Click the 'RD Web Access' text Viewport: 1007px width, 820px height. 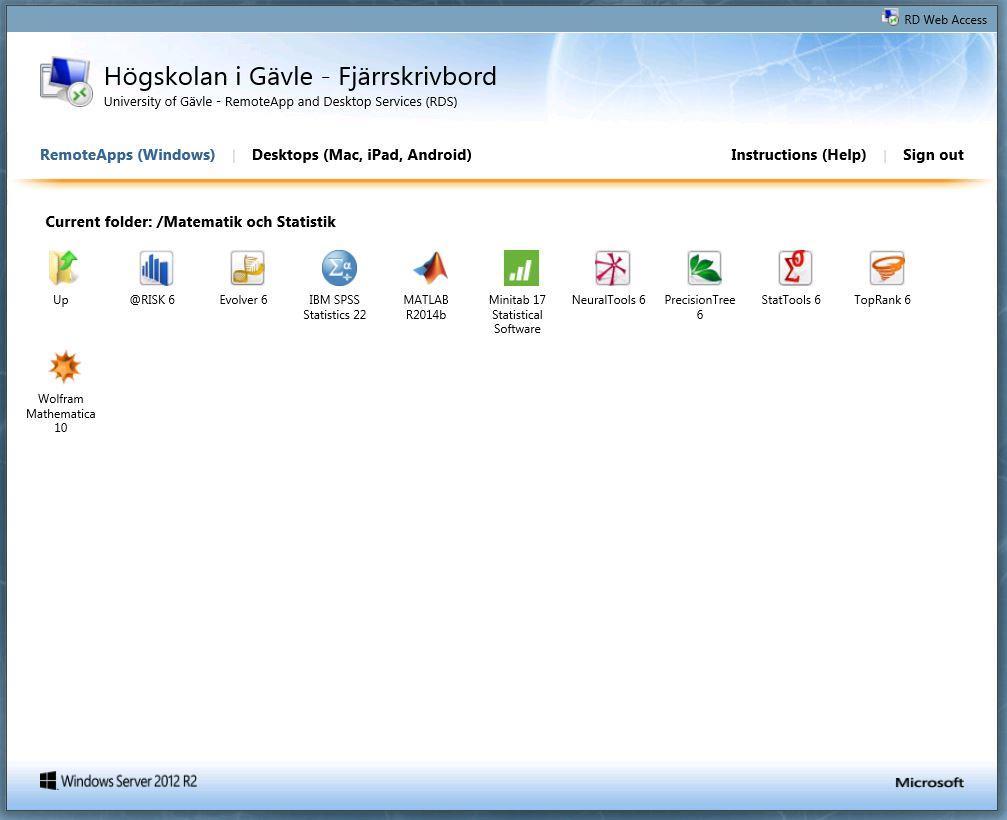pos(945,20)
